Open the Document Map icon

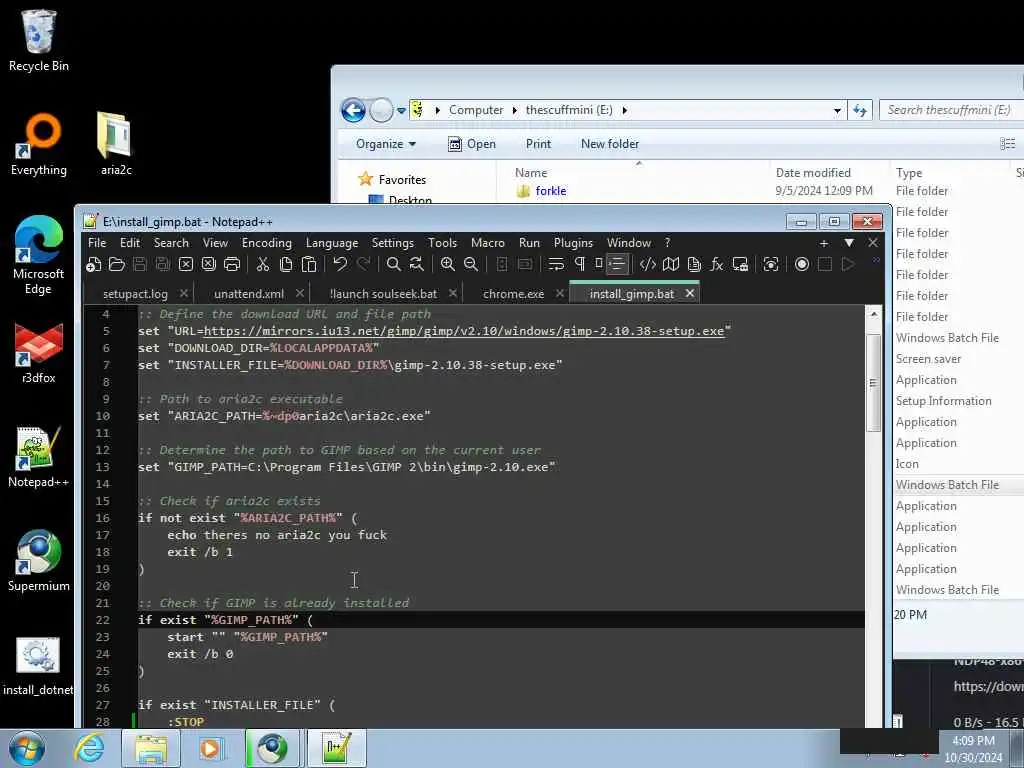tap(671, 264)
